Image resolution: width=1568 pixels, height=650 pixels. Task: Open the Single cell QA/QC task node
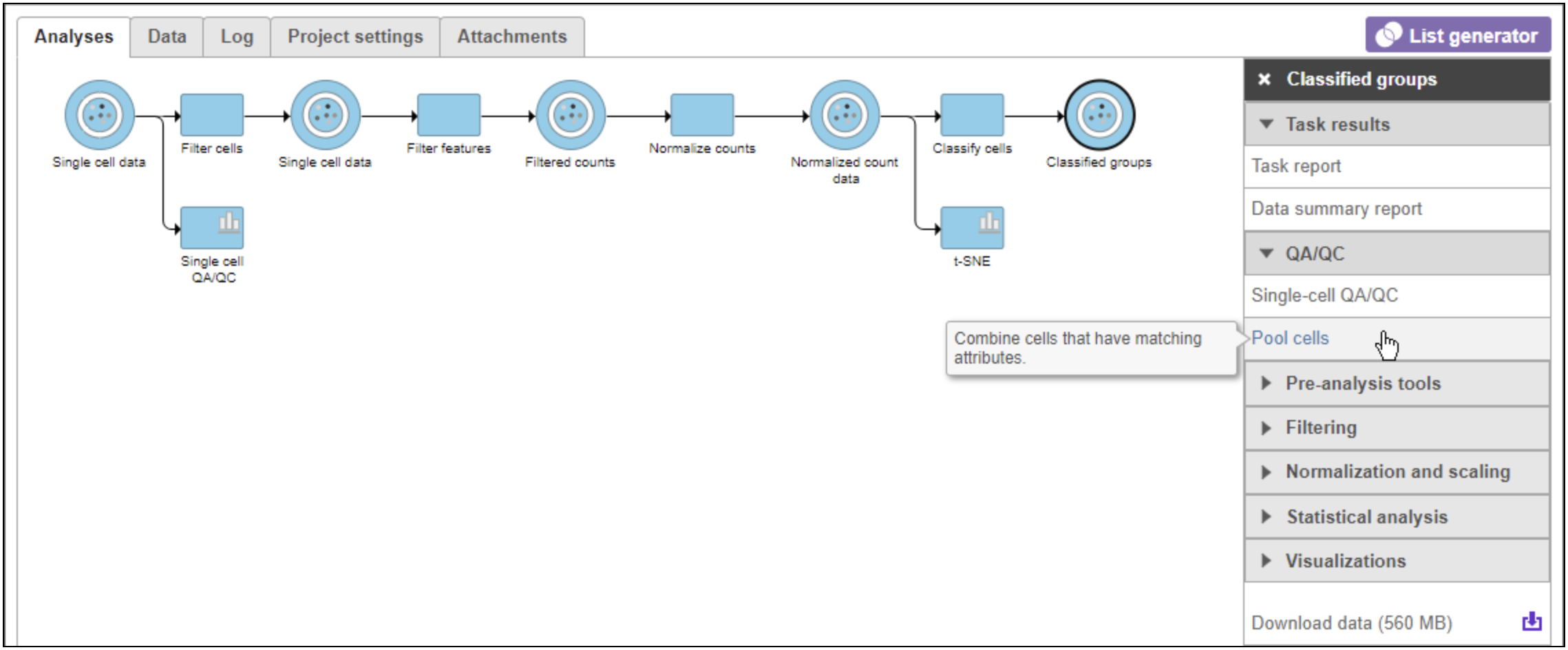click(212, 228)
